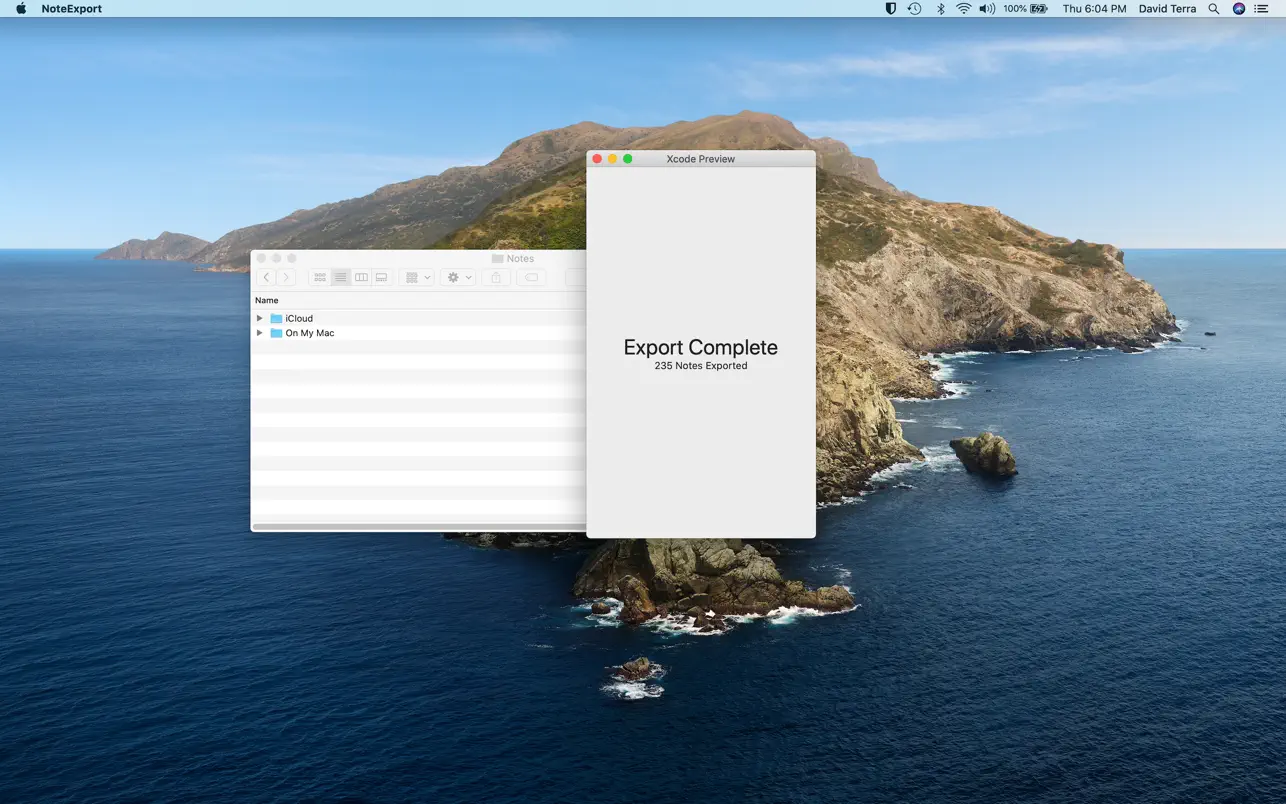The width and height of the screenshot is (1286, 804).
Task: Switch Finder to gallery view
Action: pyautogui.click(x=381, y=277)
